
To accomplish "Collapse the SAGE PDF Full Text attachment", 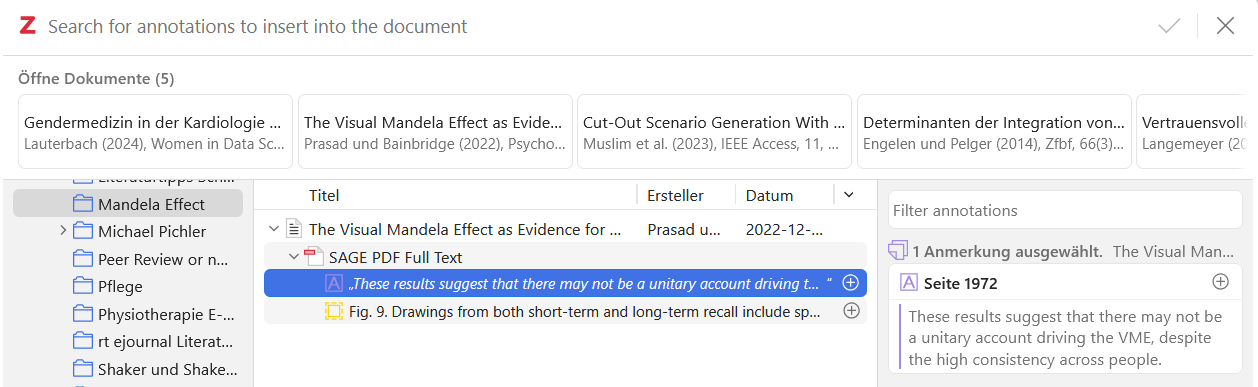I will [x=294, y=256].
